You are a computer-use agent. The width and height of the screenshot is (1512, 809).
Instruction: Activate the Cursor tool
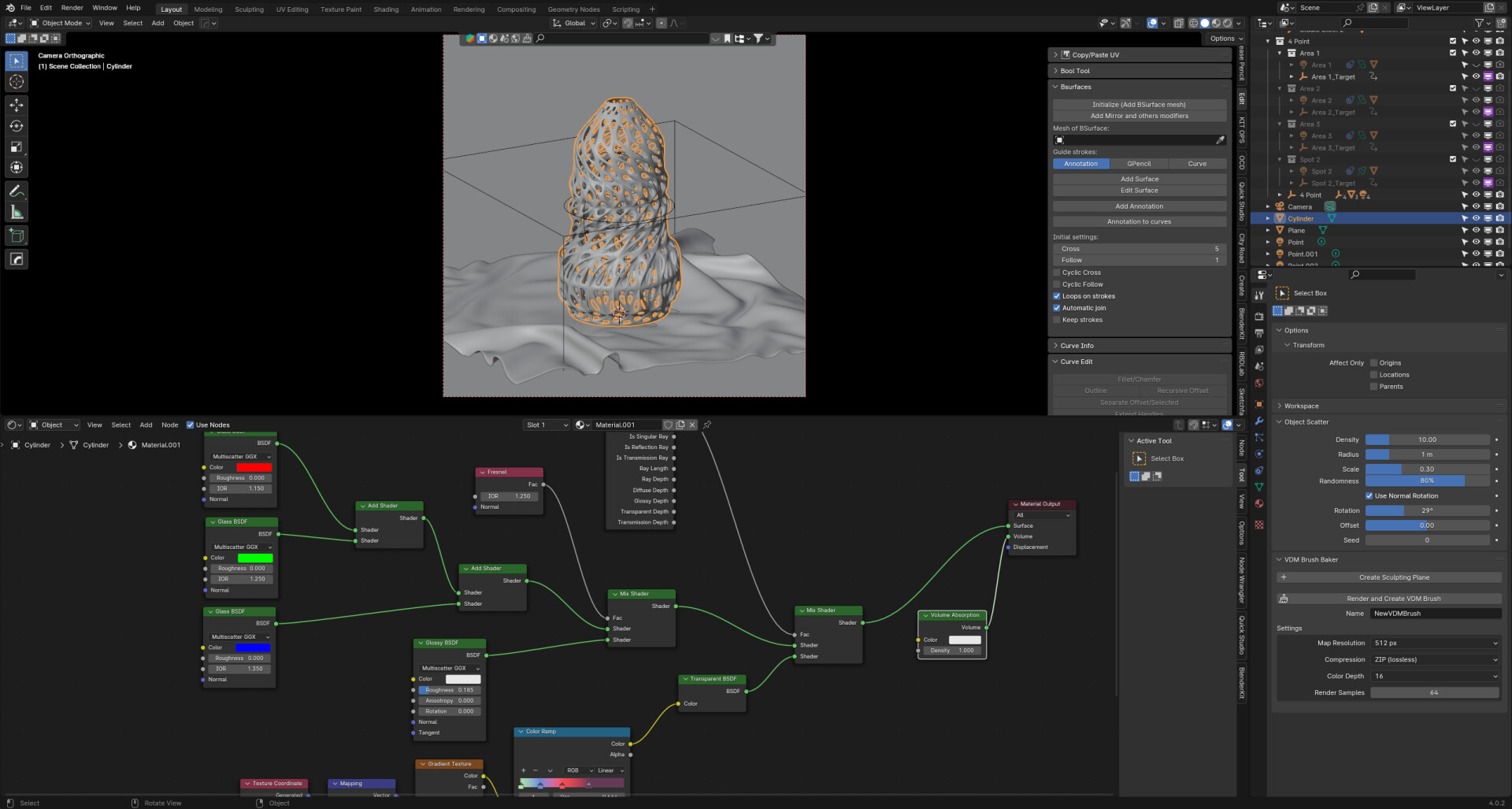tap(17, 82)
